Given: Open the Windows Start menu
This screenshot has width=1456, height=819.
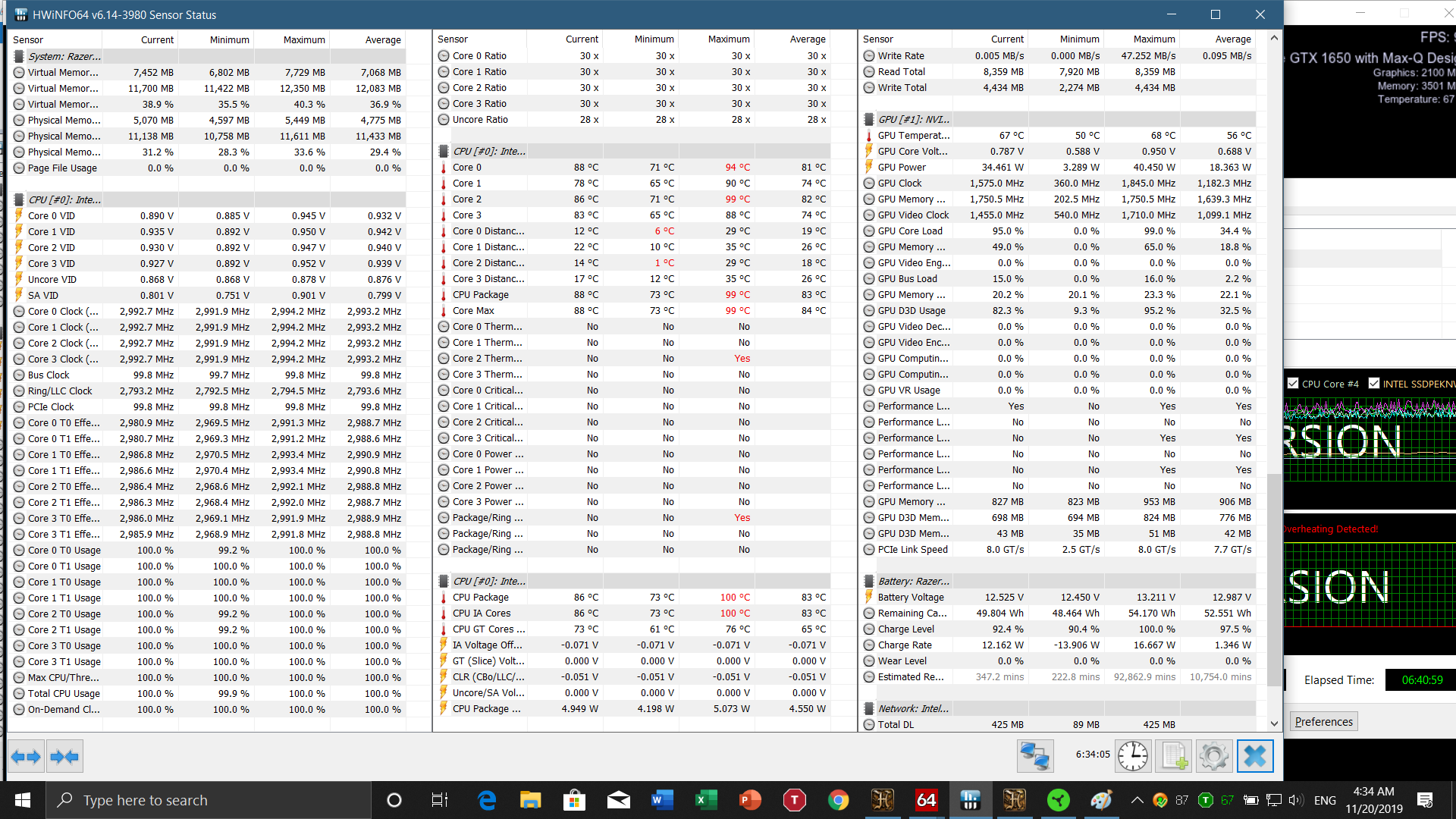Looking at the screenshot, I should point(23,800).
